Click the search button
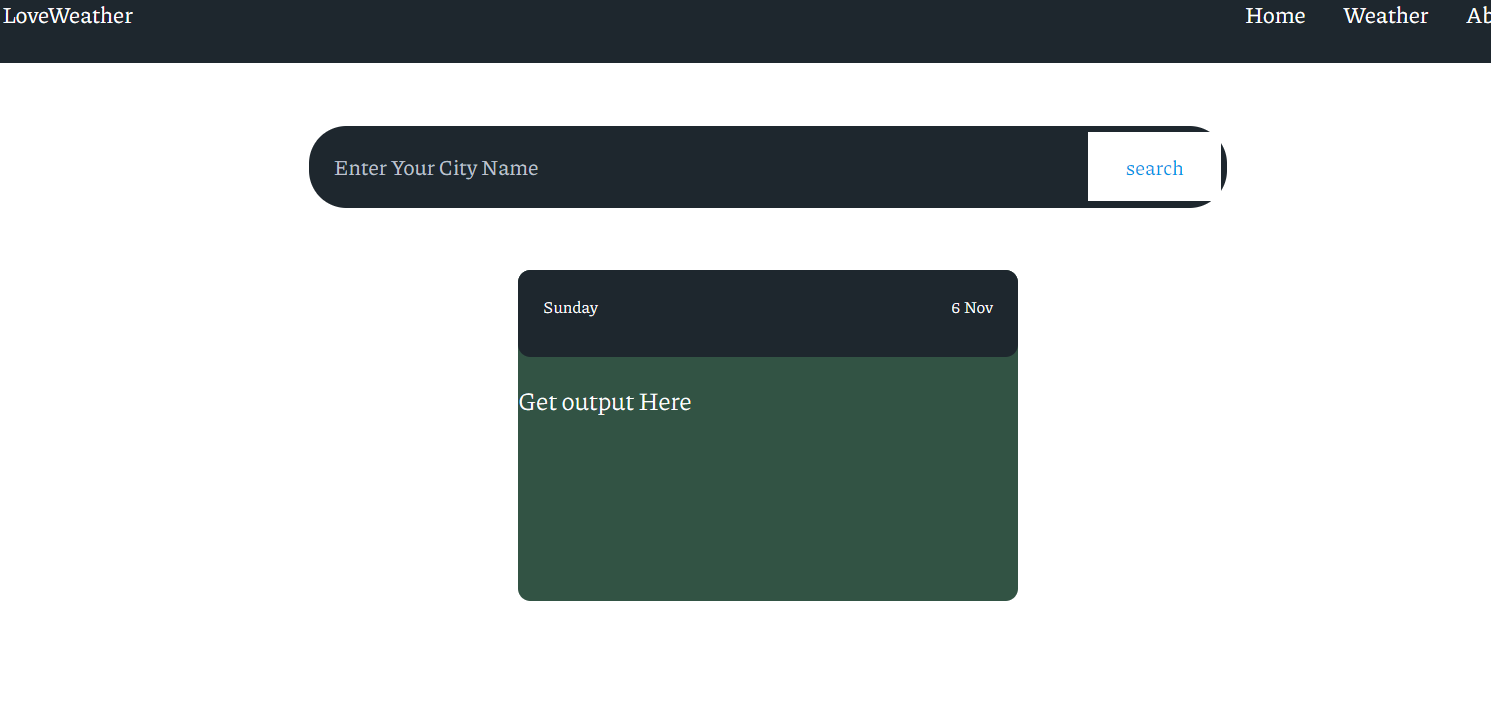The image size is (1491, 705). pyautogui.click(x=1154, y=167)
